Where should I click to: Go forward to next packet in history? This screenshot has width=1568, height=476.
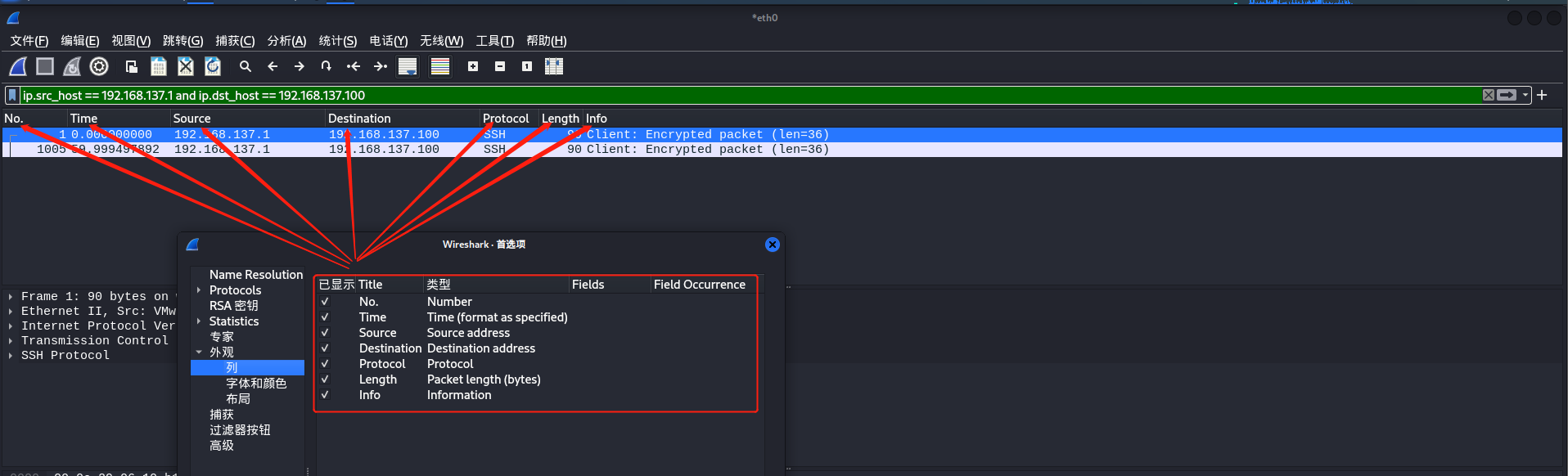300,66
